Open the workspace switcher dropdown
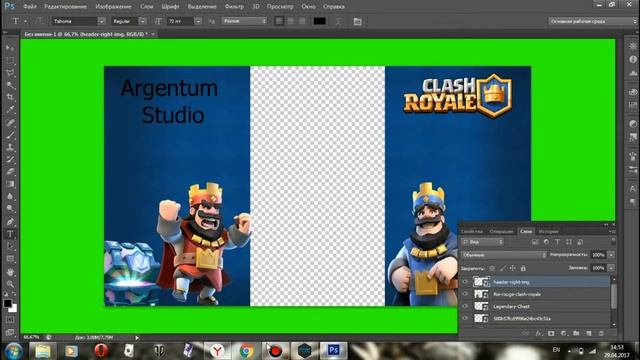The height and width of the screenshot is (360, 640). (592, 21)
